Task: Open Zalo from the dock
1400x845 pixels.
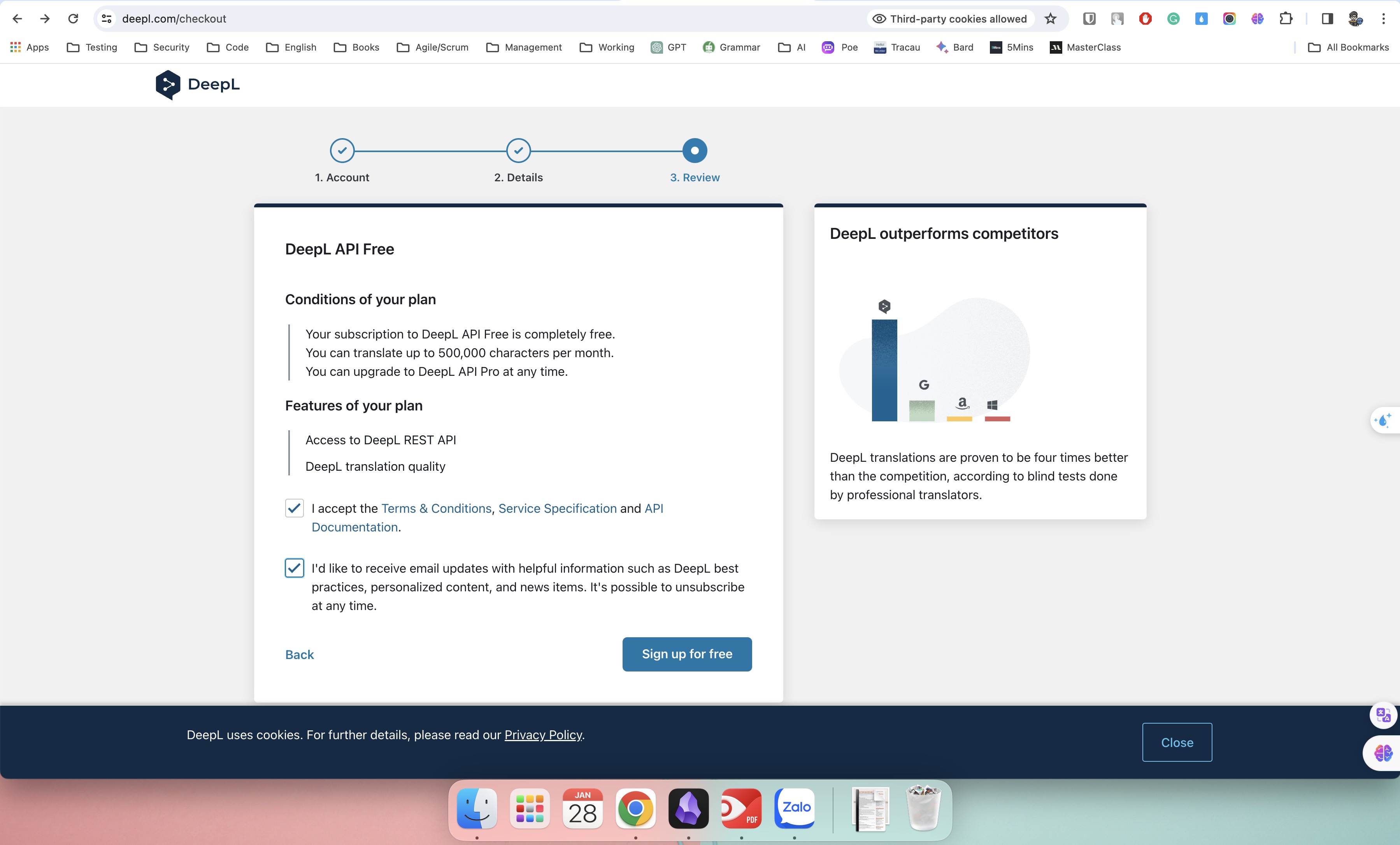Action: pos(794,808)
